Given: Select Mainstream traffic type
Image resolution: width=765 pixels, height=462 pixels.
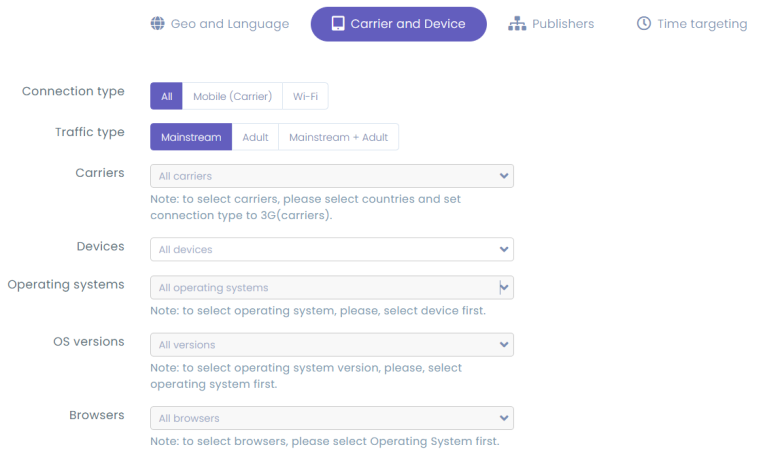Looking at the screenshot, I should click(x=191, y=137).
